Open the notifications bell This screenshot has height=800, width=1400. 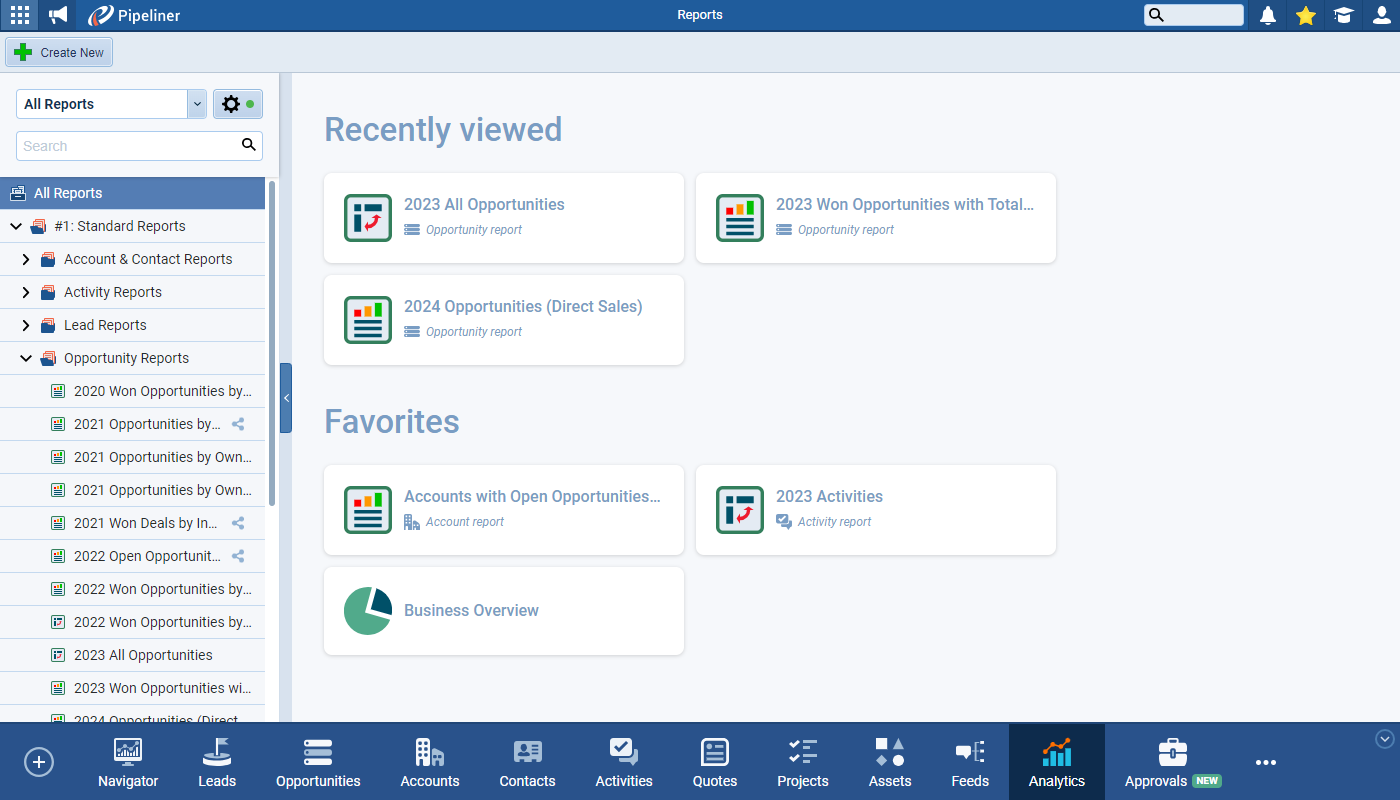coord(1268,15)
